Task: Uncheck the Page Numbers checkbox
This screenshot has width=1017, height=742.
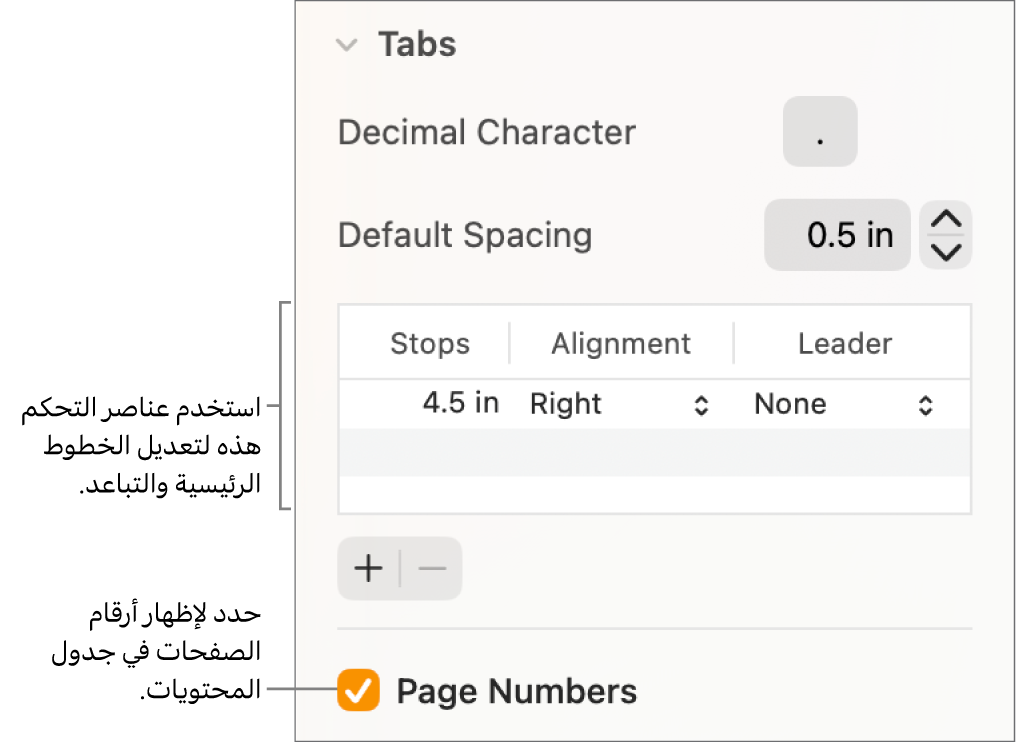Action: click(358, 691)
